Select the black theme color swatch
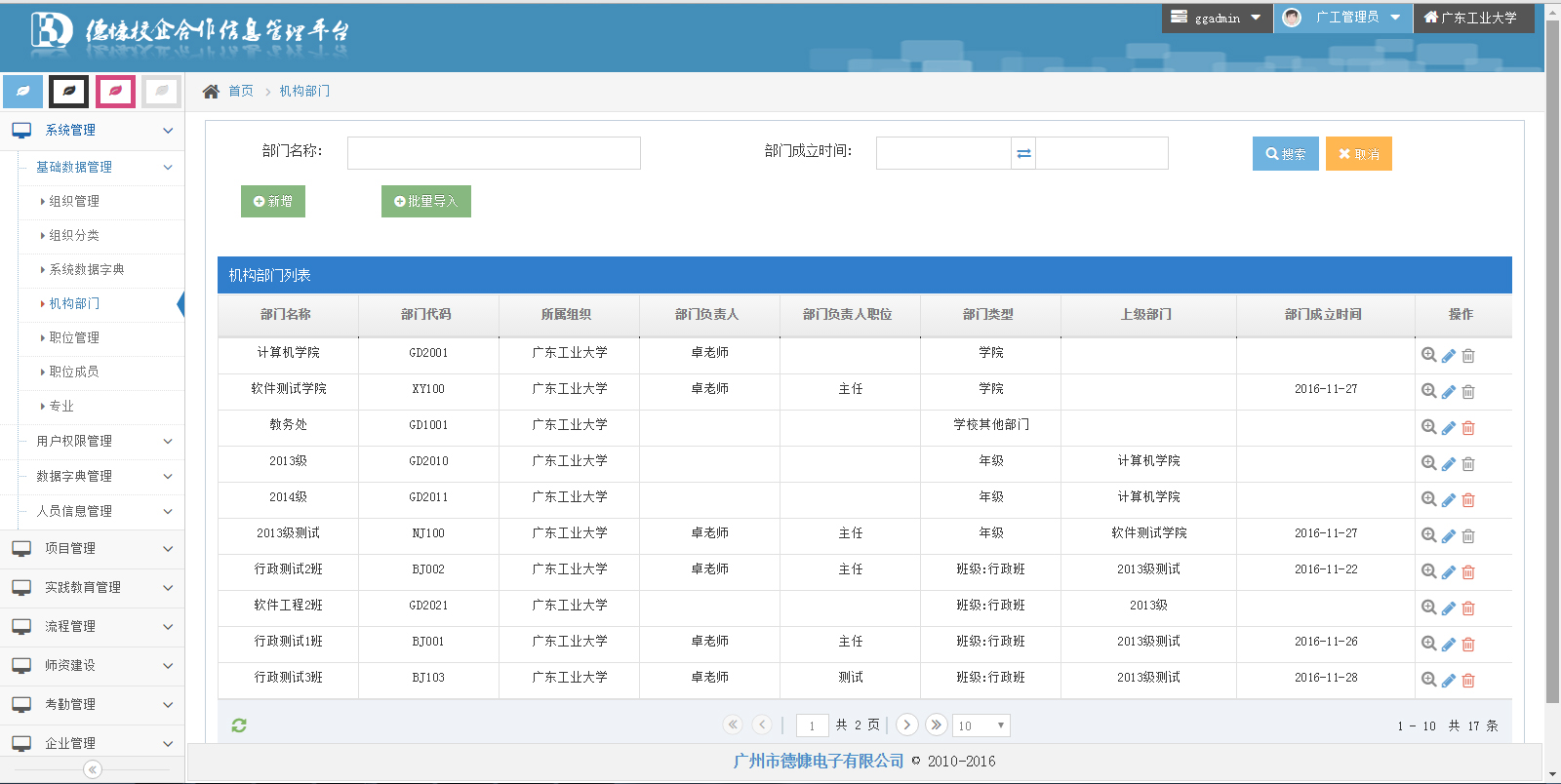 point(69,92)
